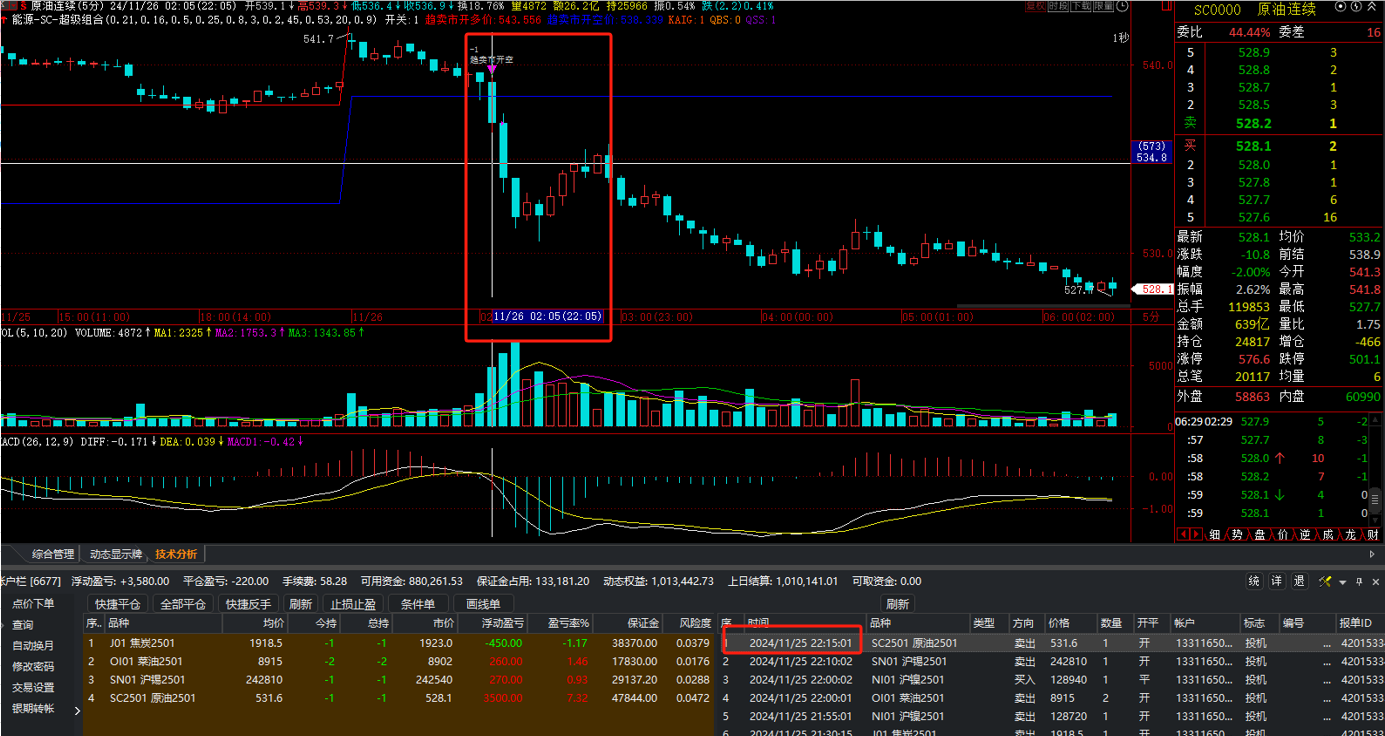
Task: Click the 快捷反手 button
Action: (248, 604)
